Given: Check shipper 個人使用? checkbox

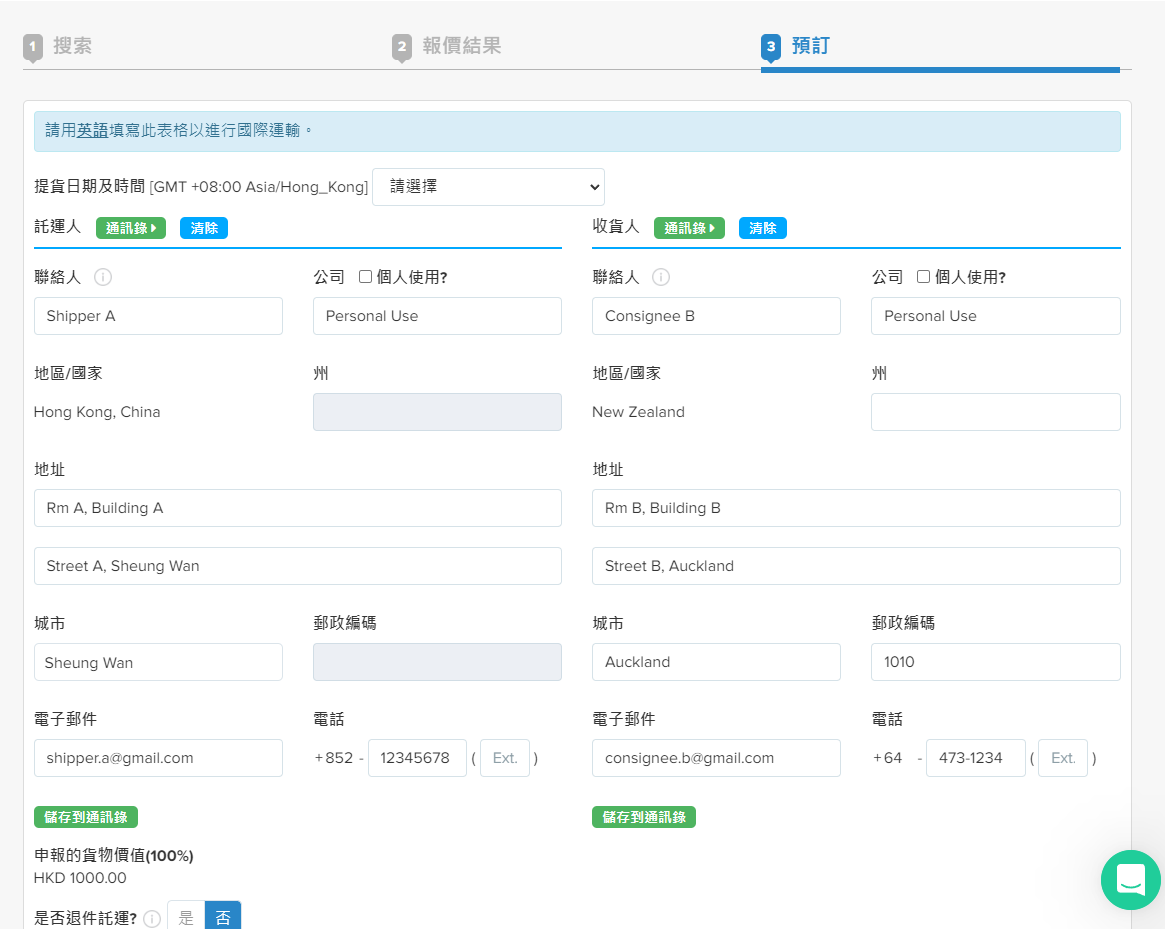Looking at the screenshot, I should coord(365,276).
